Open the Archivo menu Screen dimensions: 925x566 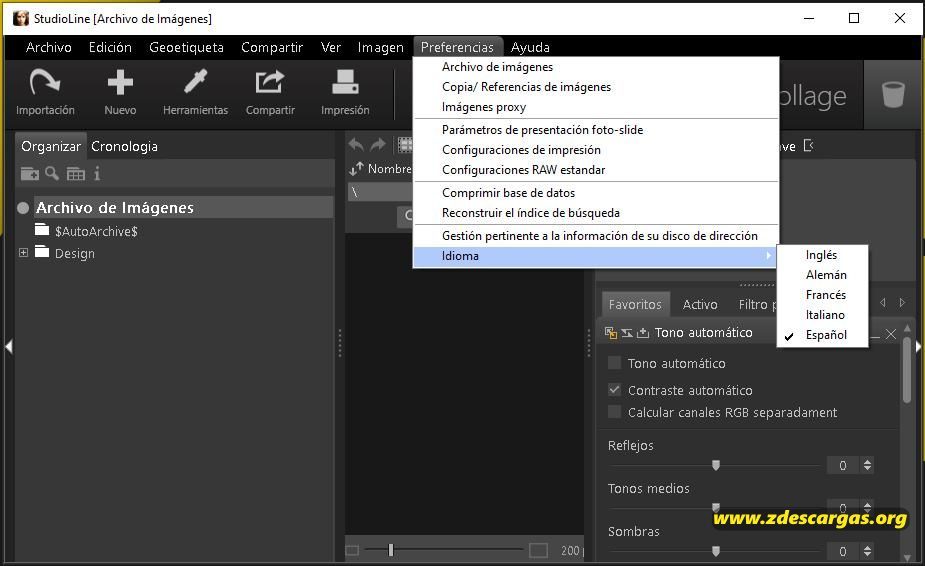tap(48, 47)
